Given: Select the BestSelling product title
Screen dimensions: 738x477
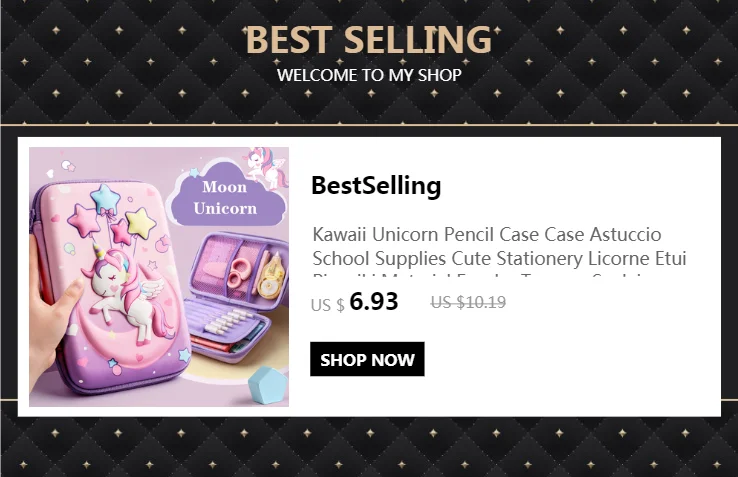Looking at the screenshot, I should click(376, 186).
